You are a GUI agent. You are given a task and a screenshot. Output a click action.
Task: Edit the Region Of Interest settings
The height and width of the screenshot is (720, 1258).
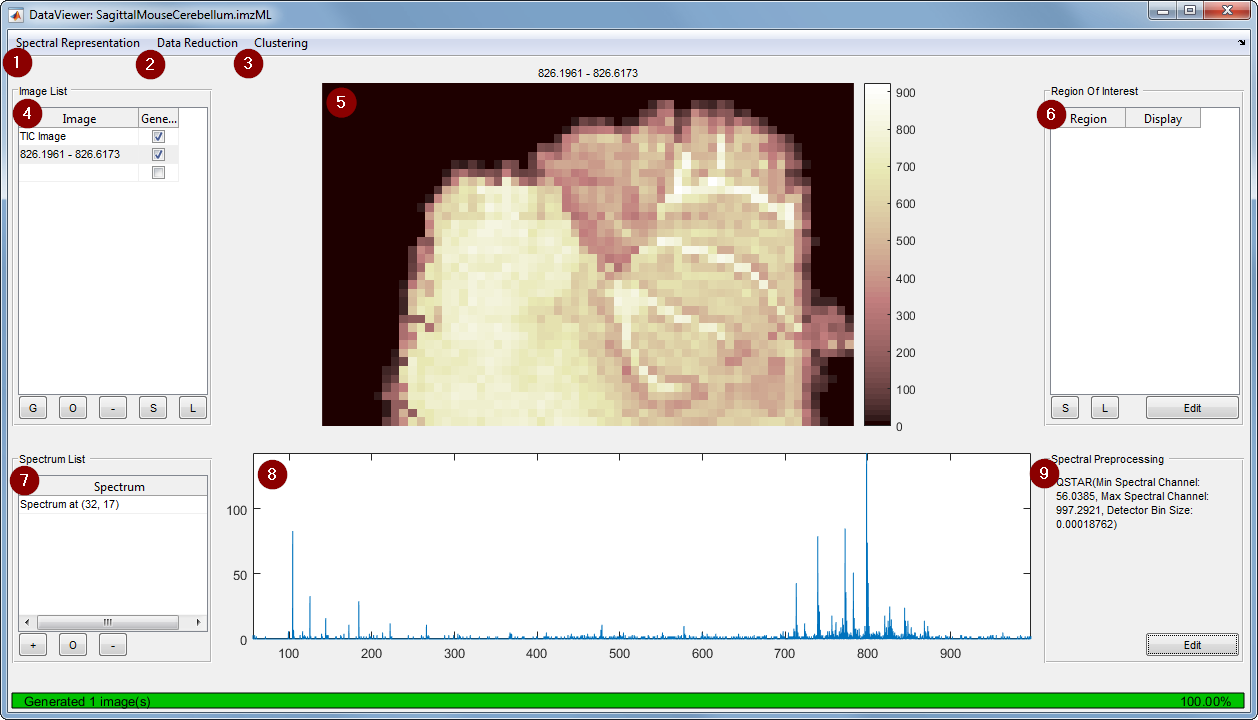[x=1192, y=407]
